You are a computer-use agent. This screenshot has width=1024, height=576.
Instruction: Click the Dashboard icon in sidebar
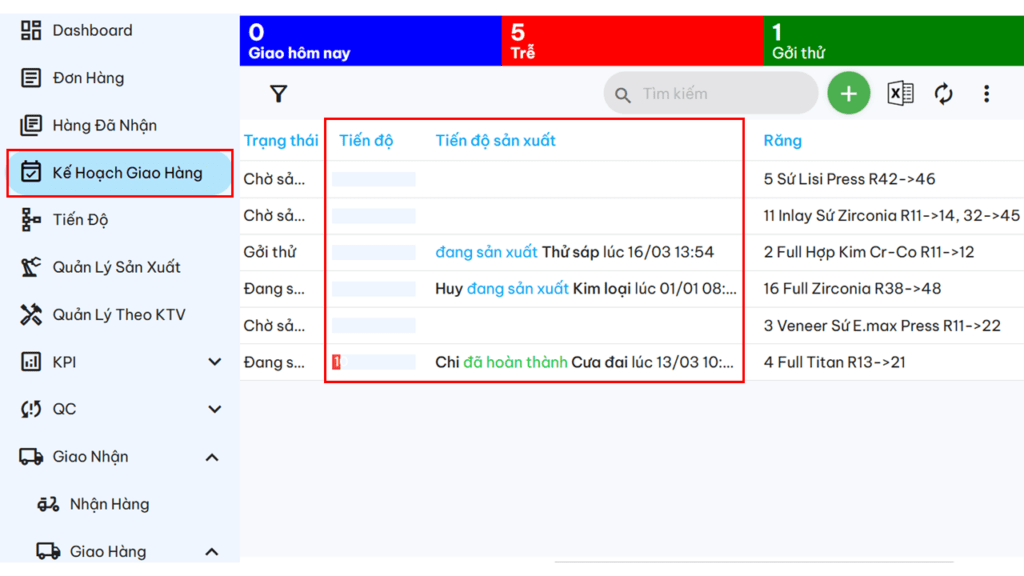point(31,31)
